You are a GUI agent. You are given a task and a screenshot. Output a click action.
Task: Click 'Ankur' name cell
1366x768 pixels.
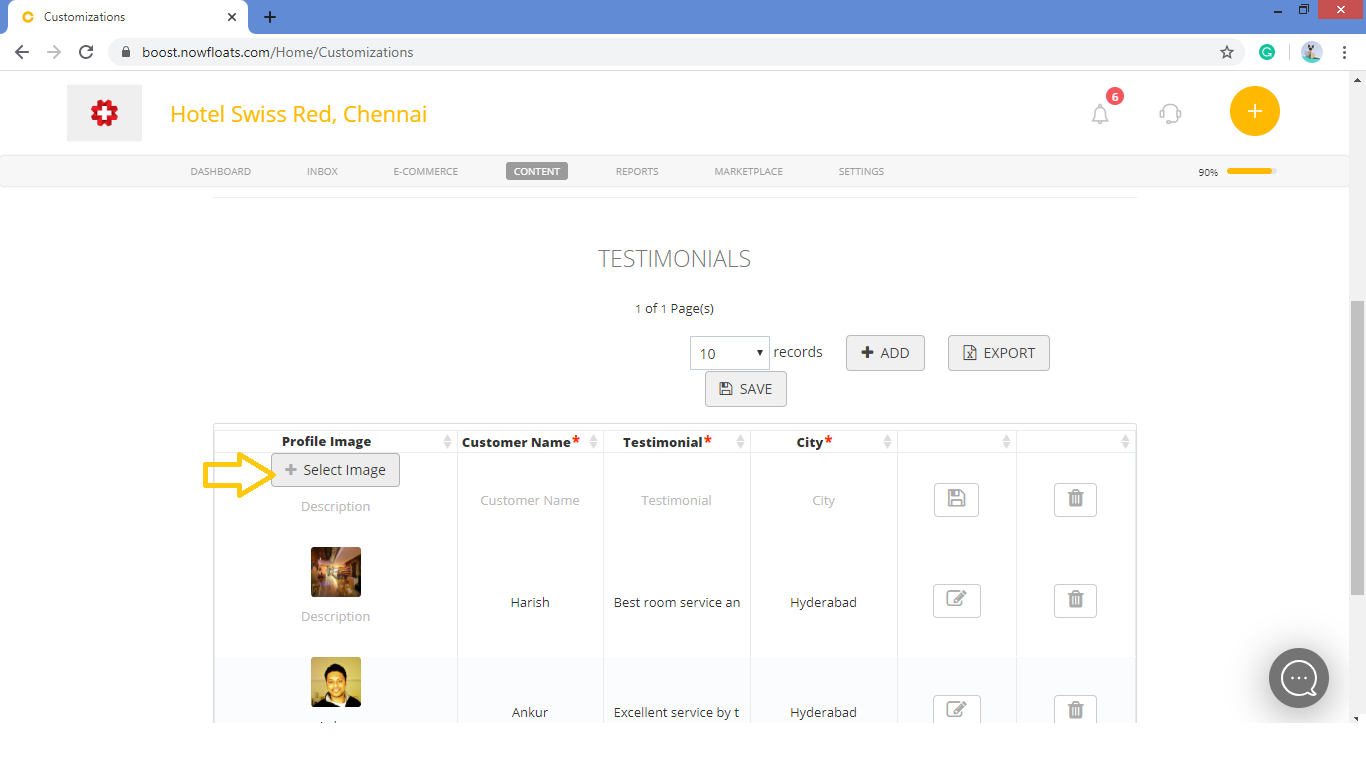(x=530, y=712)
